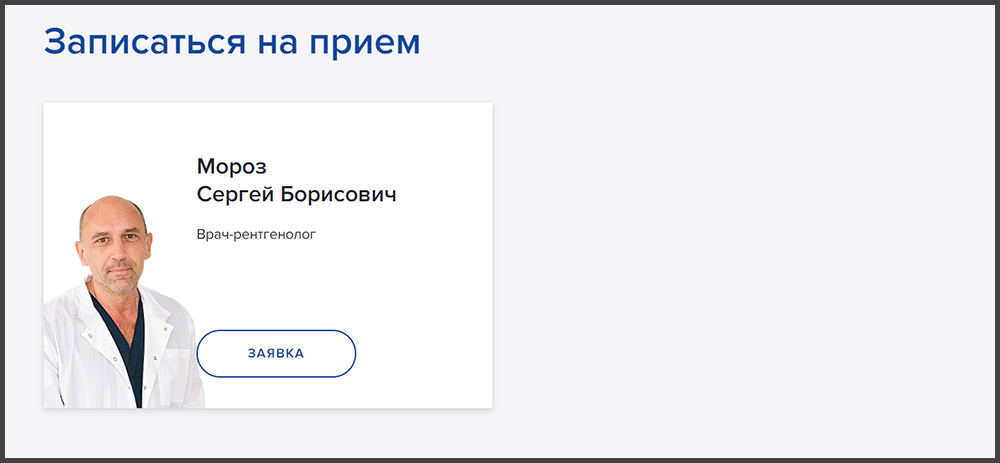1000x463 pixels.
Task: Click the word Записаться in the heading
Action: 145,43
